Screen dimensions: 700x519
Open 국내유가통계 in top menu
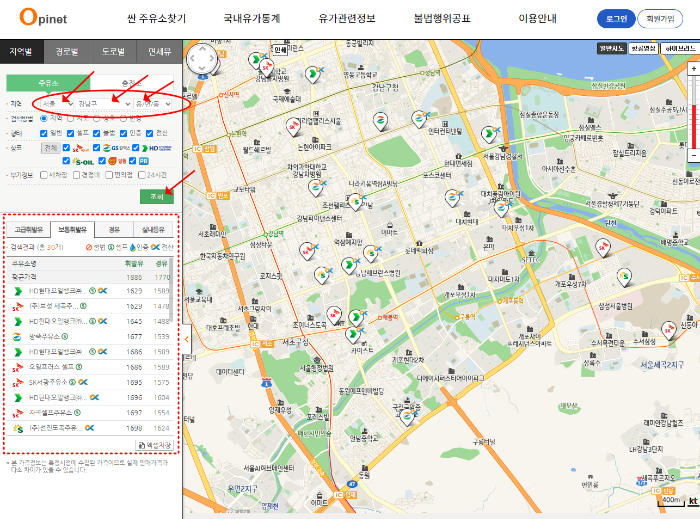(252, 19)
